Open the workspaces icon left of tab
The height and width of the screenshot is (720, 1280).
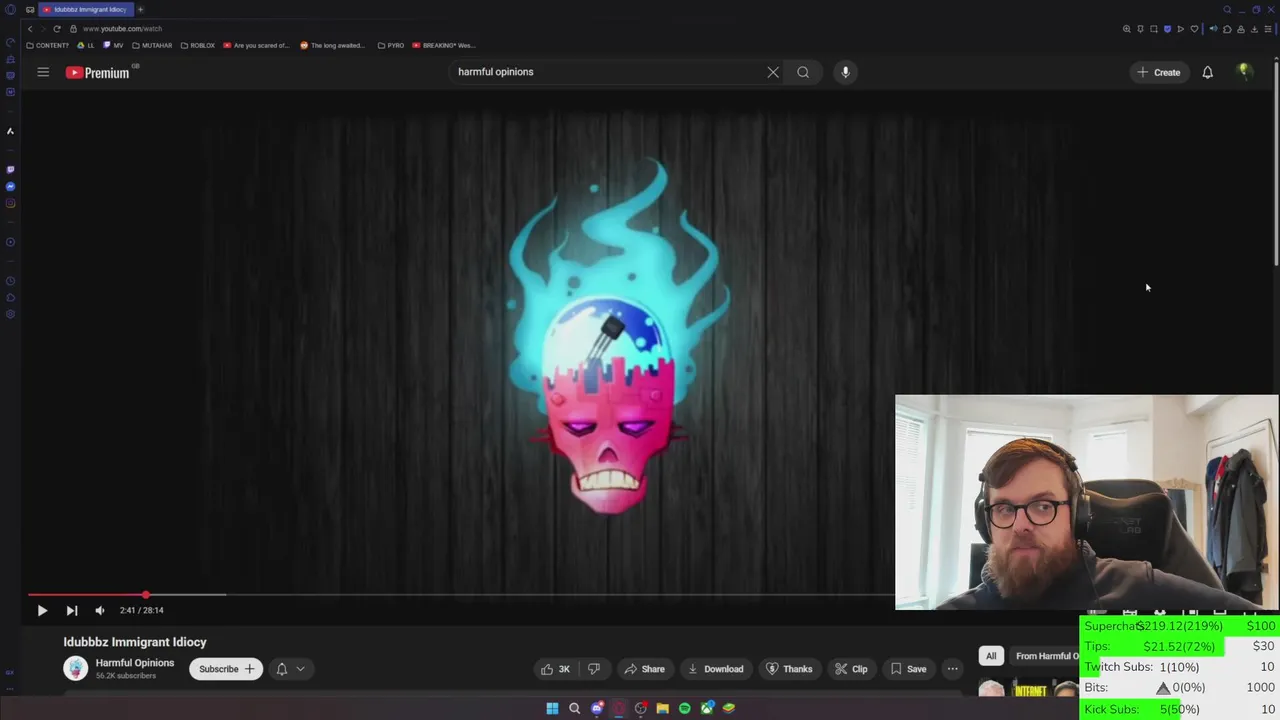pos(30,9)
